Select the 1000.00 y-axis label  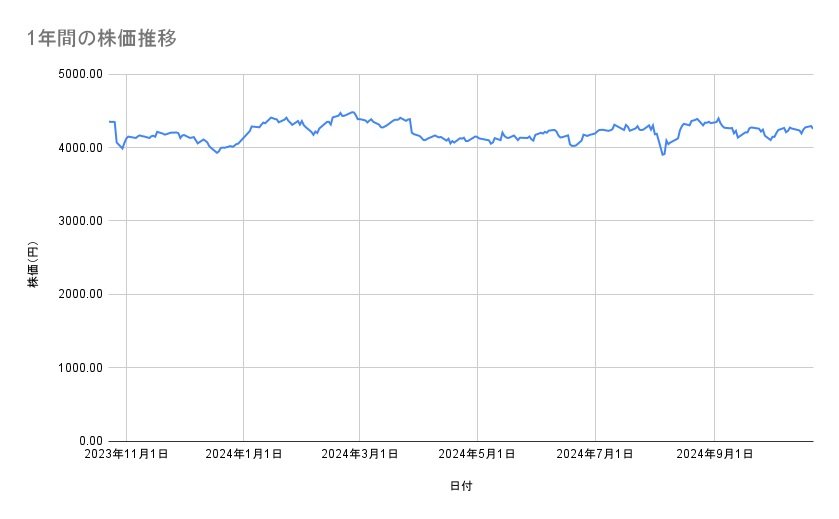[81, 368]
